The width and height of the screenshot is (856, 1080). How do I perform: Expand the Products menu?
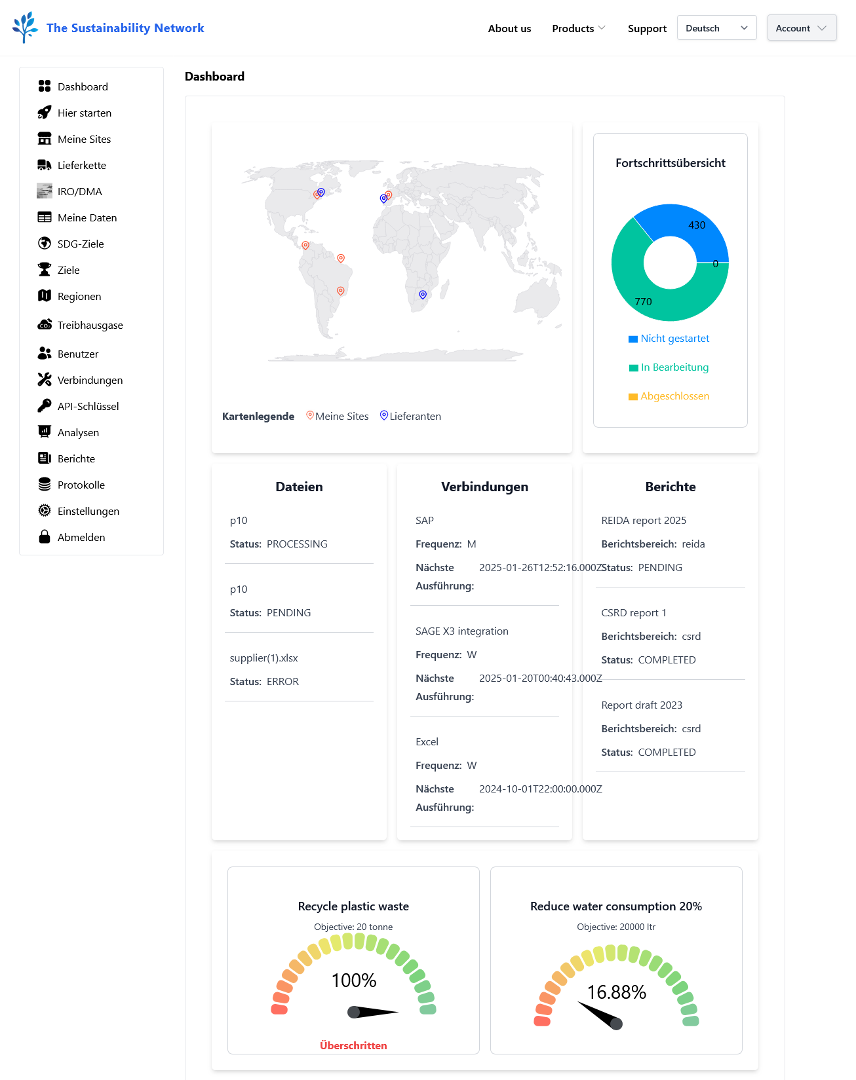click(x=578, y=28)
